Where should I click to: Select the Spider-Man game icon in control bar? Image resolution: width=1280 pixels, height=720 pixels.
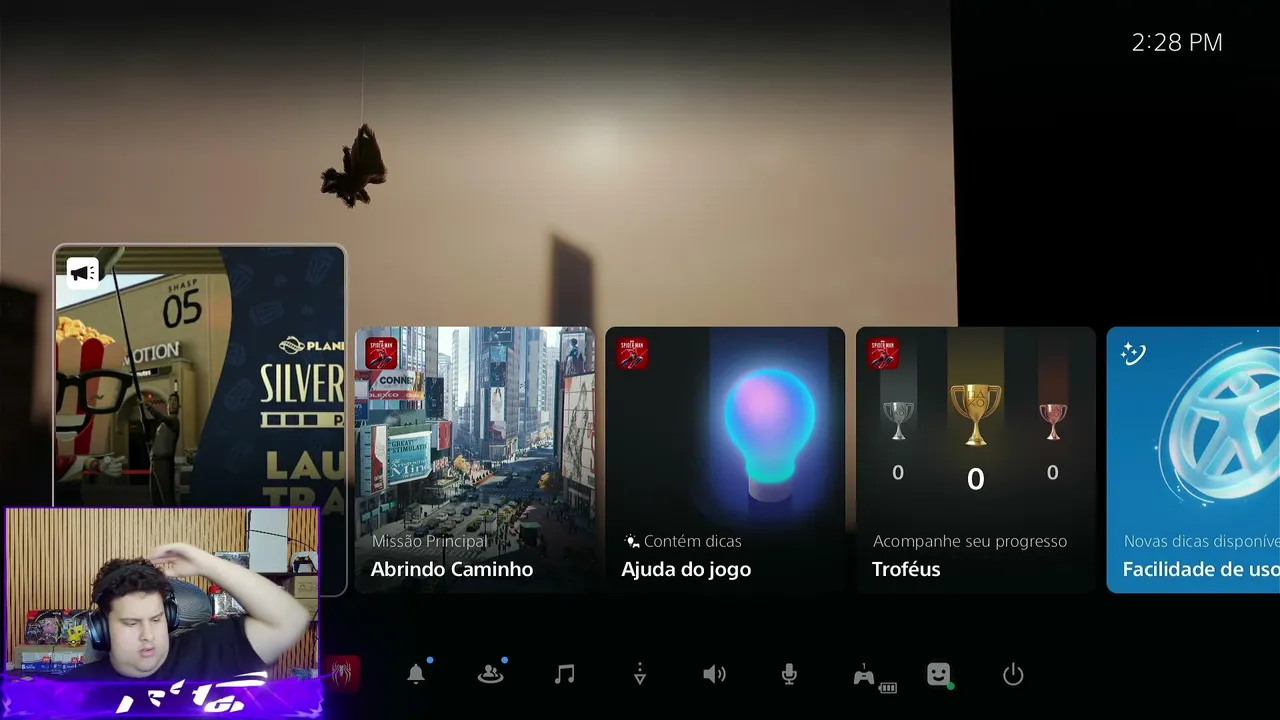[340, 672]
